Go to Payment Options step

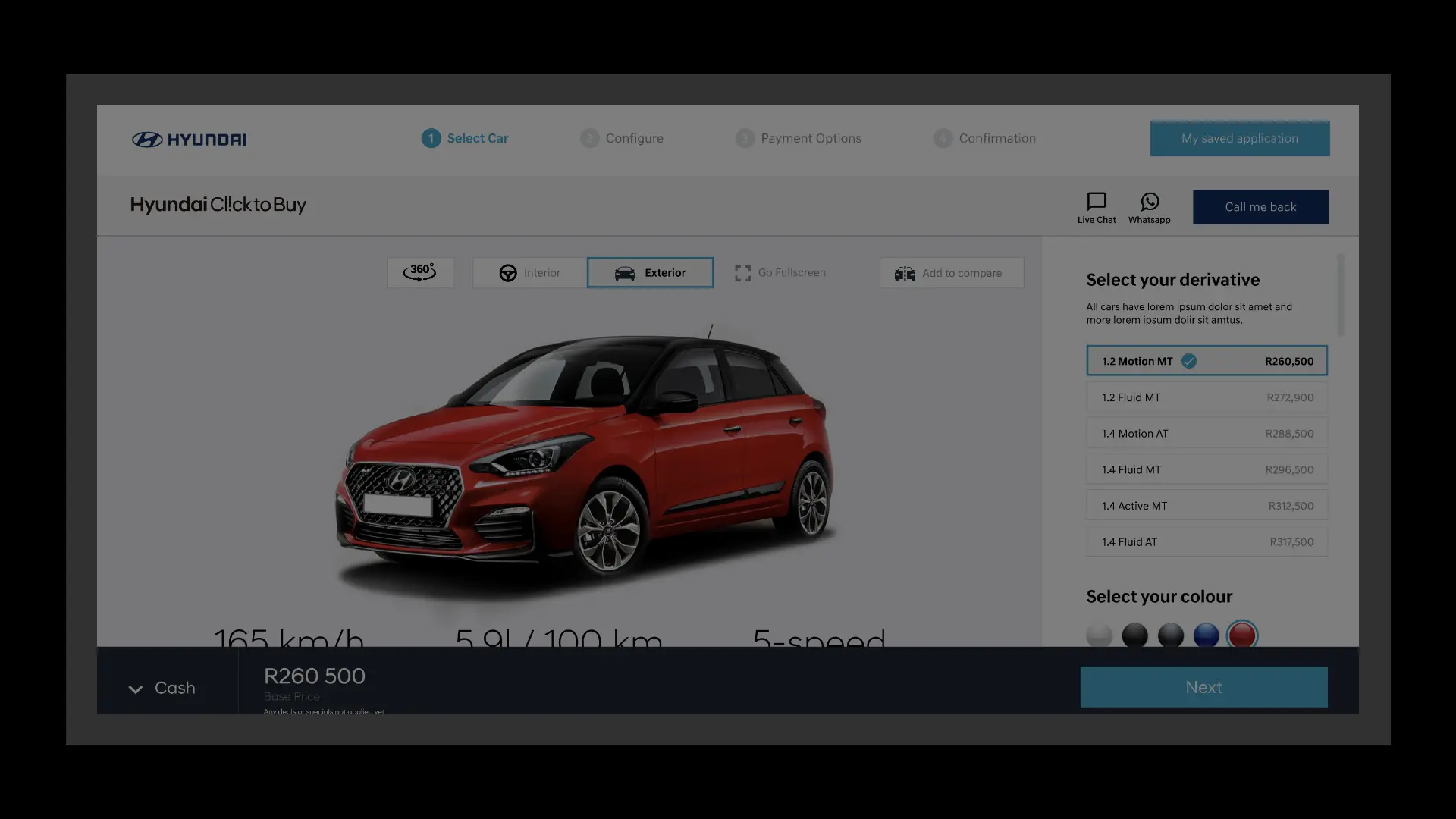799,139
